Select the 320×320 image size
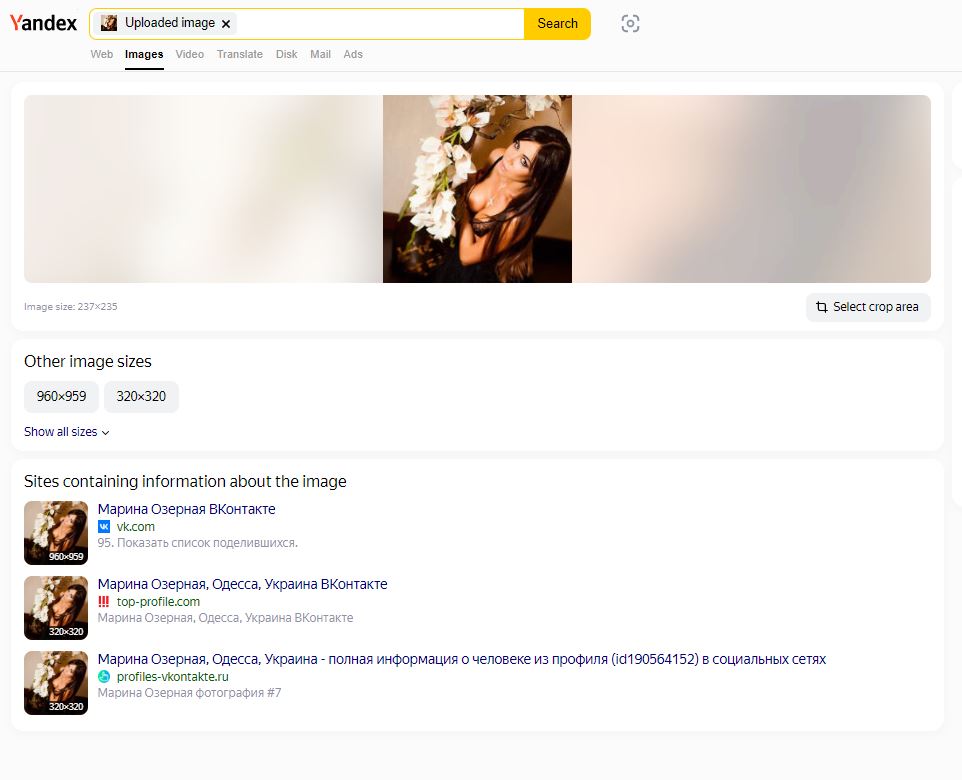 click(x=141, y=396)
